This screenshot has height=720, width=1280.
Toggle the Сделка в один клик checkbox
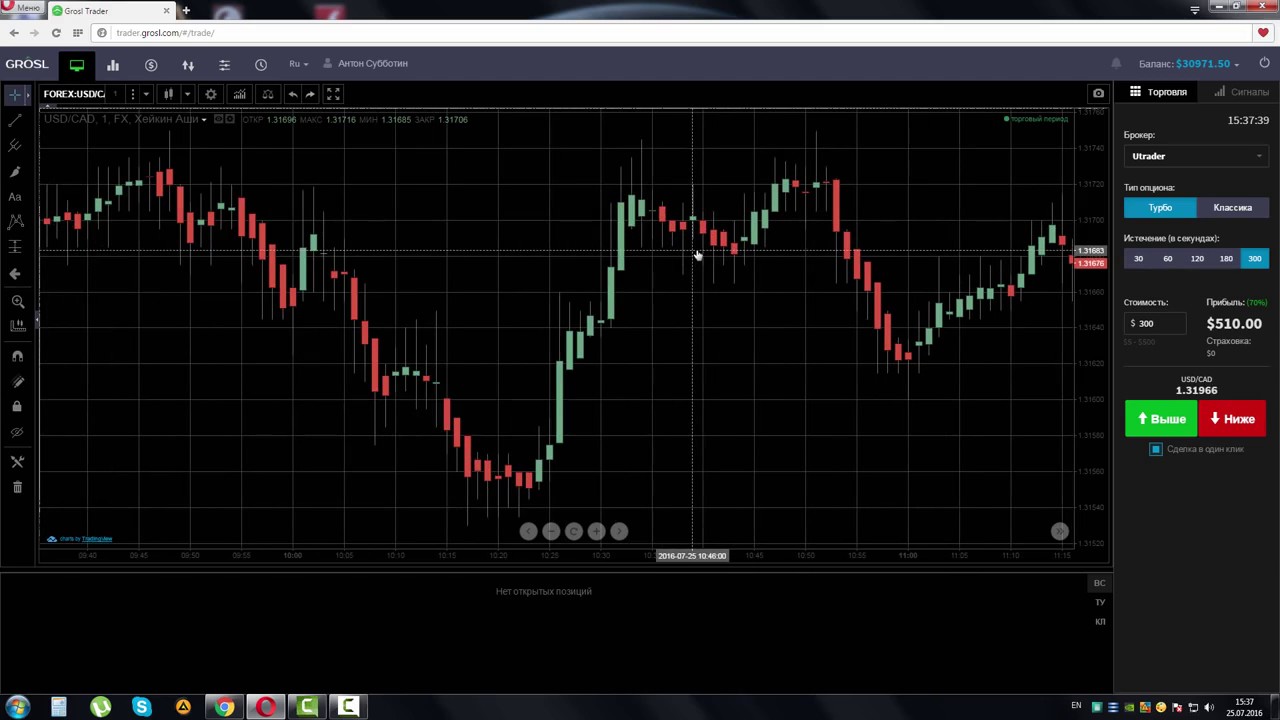pos(1156,449)
